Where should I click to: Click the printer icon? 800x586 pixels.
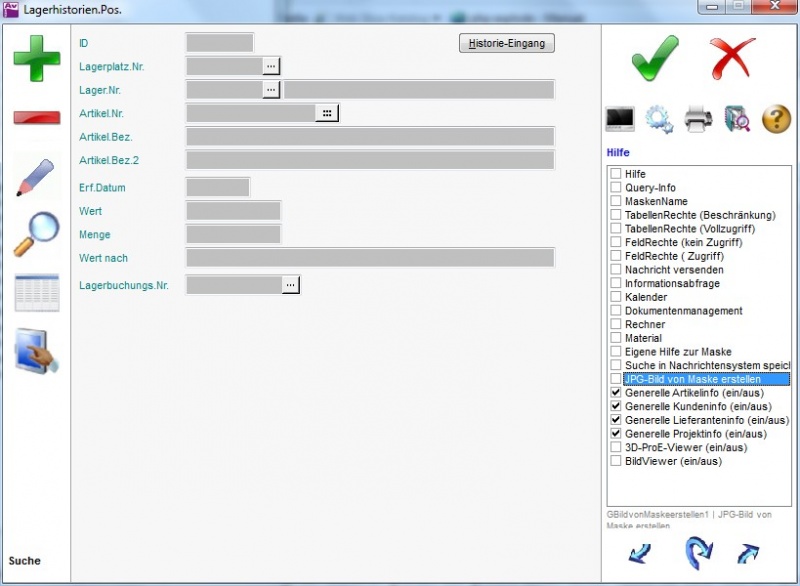(698, 119)
